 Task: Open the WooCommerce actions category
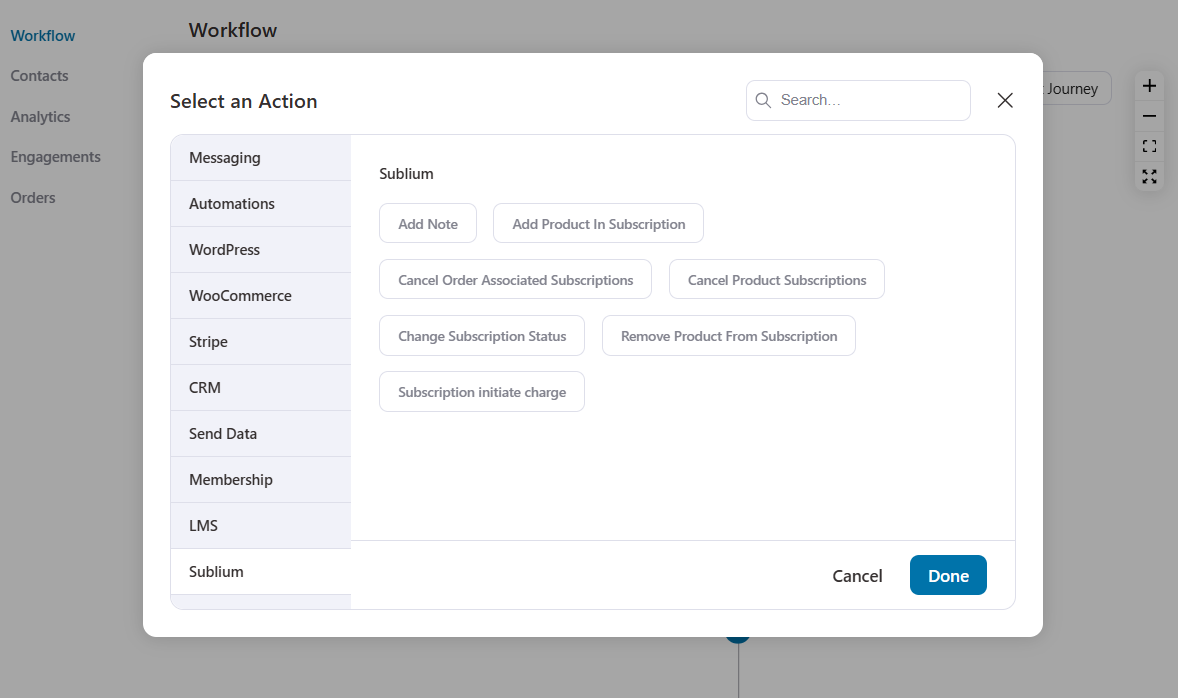240,296
